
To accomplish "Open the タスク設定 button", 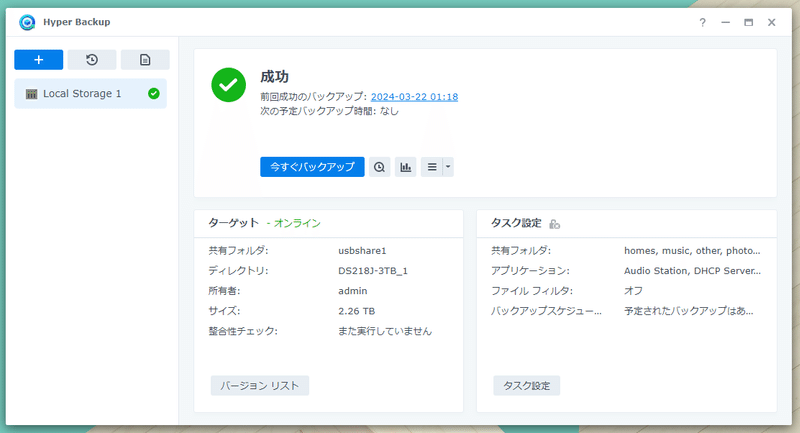I will pyautogui.click(x=527, y=386).
